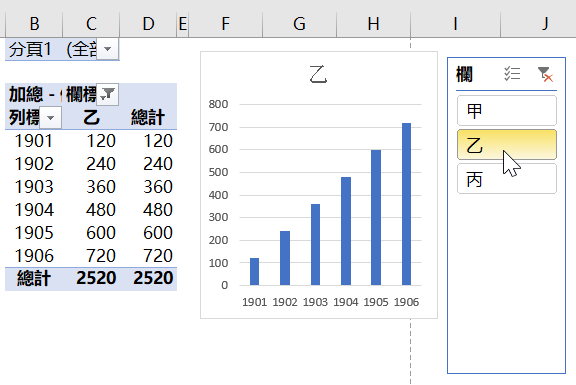576x385 pixels.
Task: Click the 1904 bar in the chart
Action: 346,231
